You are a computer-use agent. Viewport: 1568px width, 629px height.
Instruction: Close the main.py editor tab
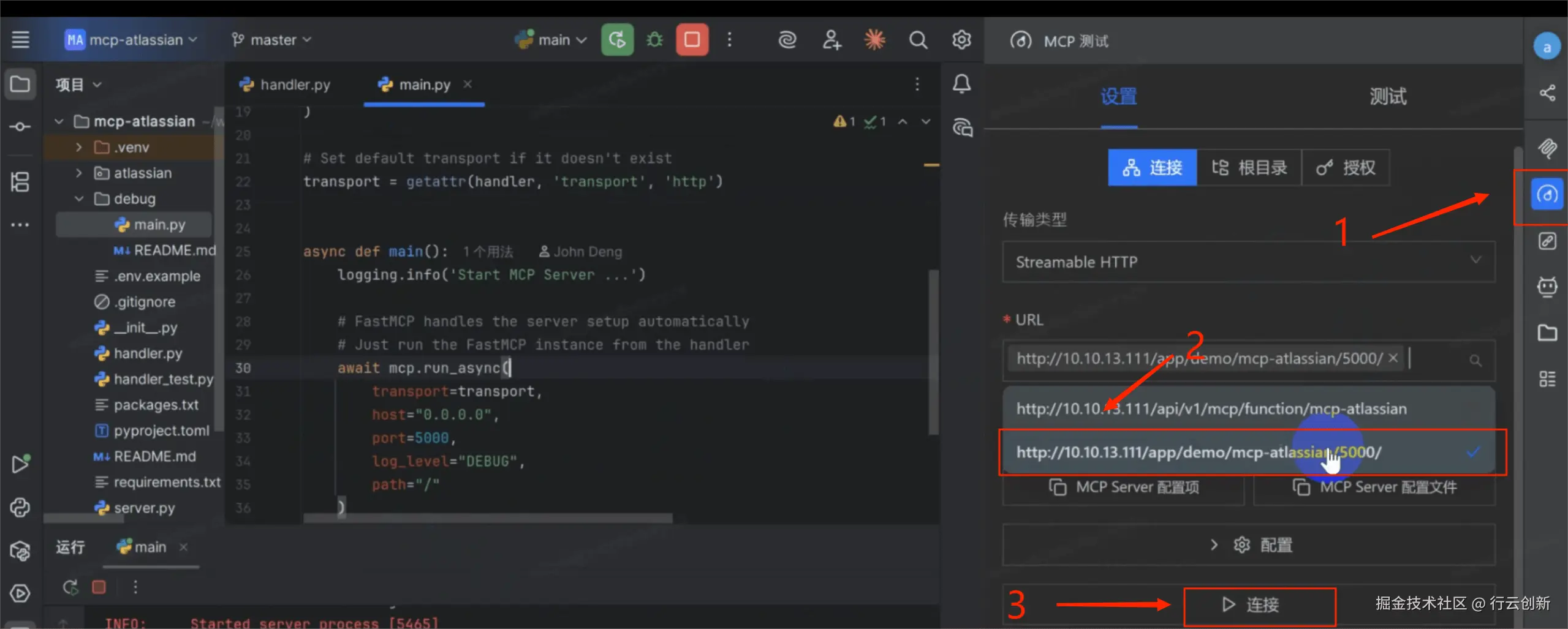point(468,84)
